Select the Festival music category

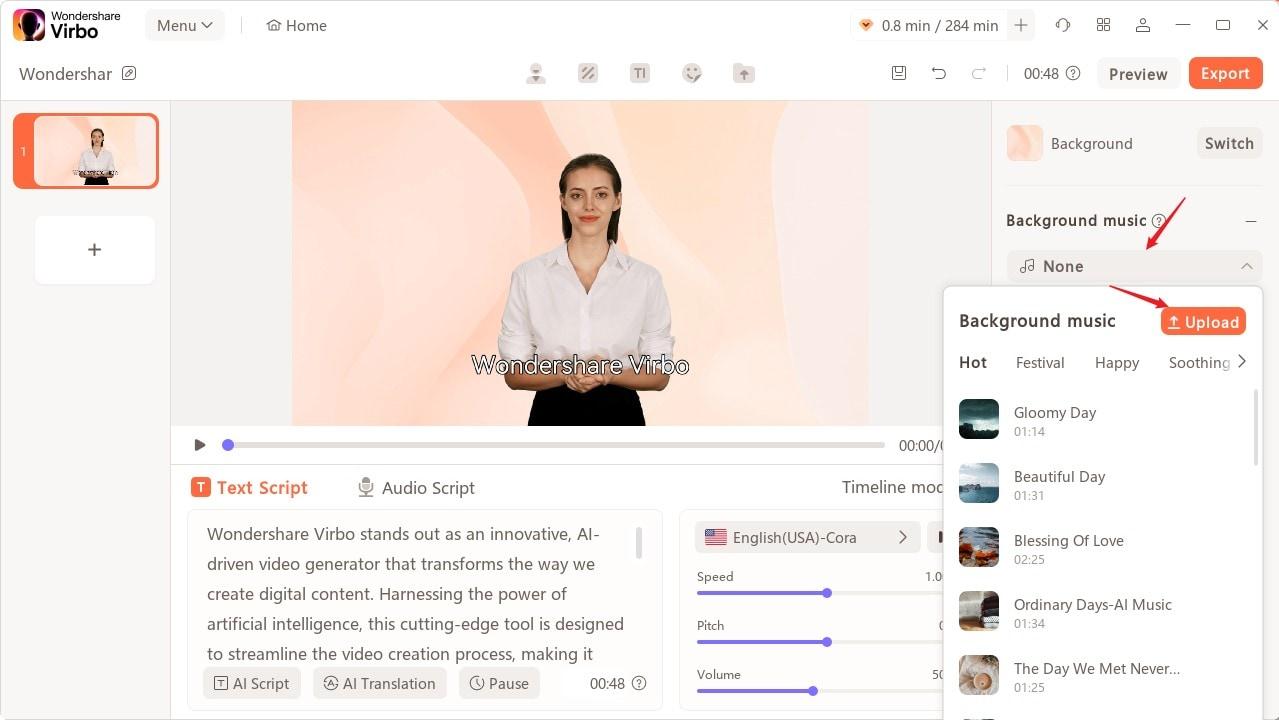[1040, 363]
